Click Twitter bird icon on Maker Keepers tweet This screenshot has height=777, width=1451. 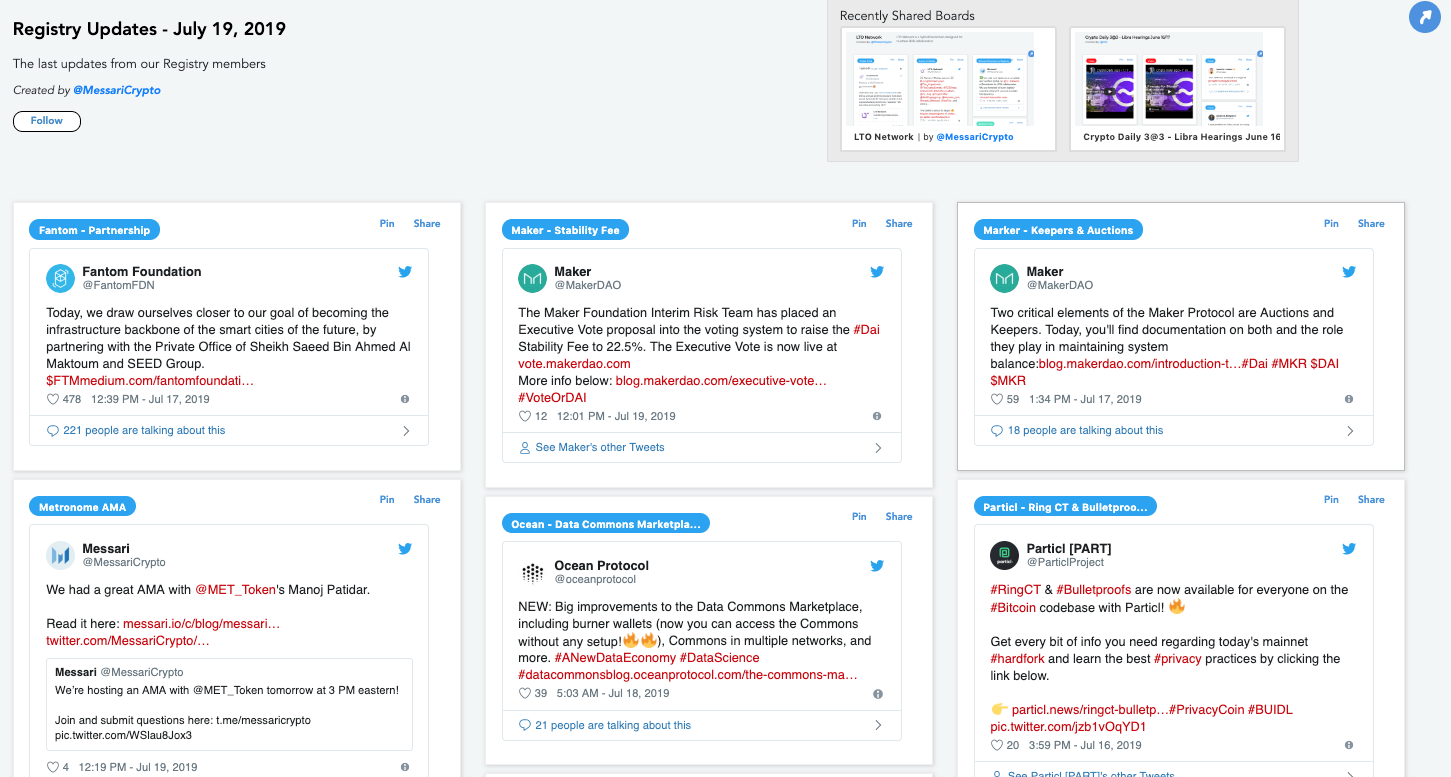click(x=1349, y=271)
